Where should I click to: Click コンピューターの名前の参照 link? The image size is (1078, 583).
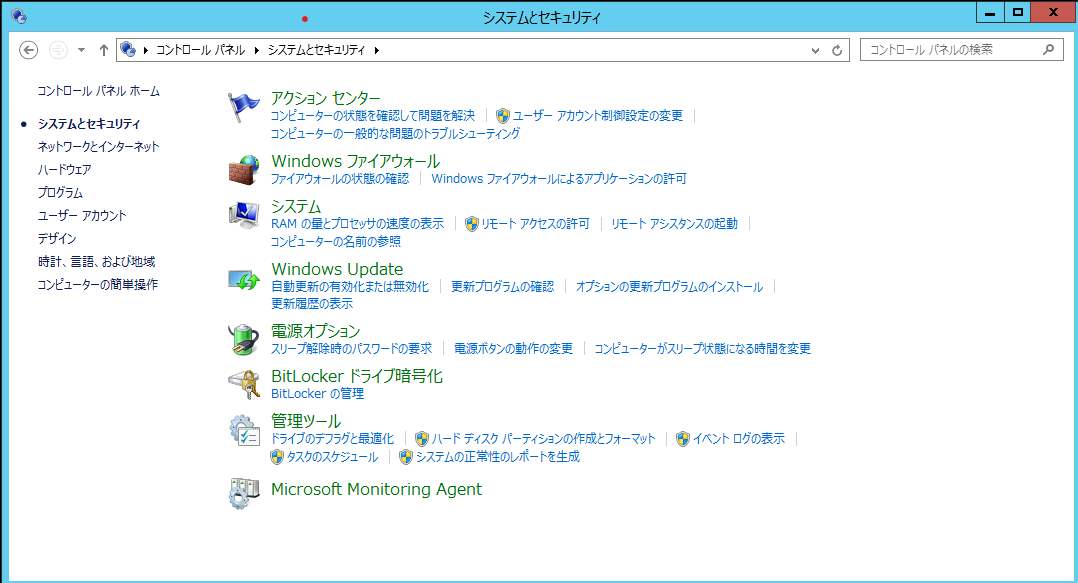click(336, 241)
